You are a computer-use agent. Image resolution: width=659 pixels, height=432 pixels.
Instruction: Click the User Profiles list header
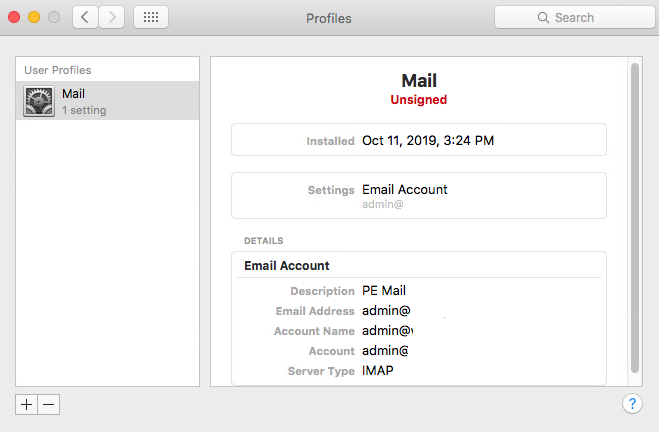[x=58, y=70]
